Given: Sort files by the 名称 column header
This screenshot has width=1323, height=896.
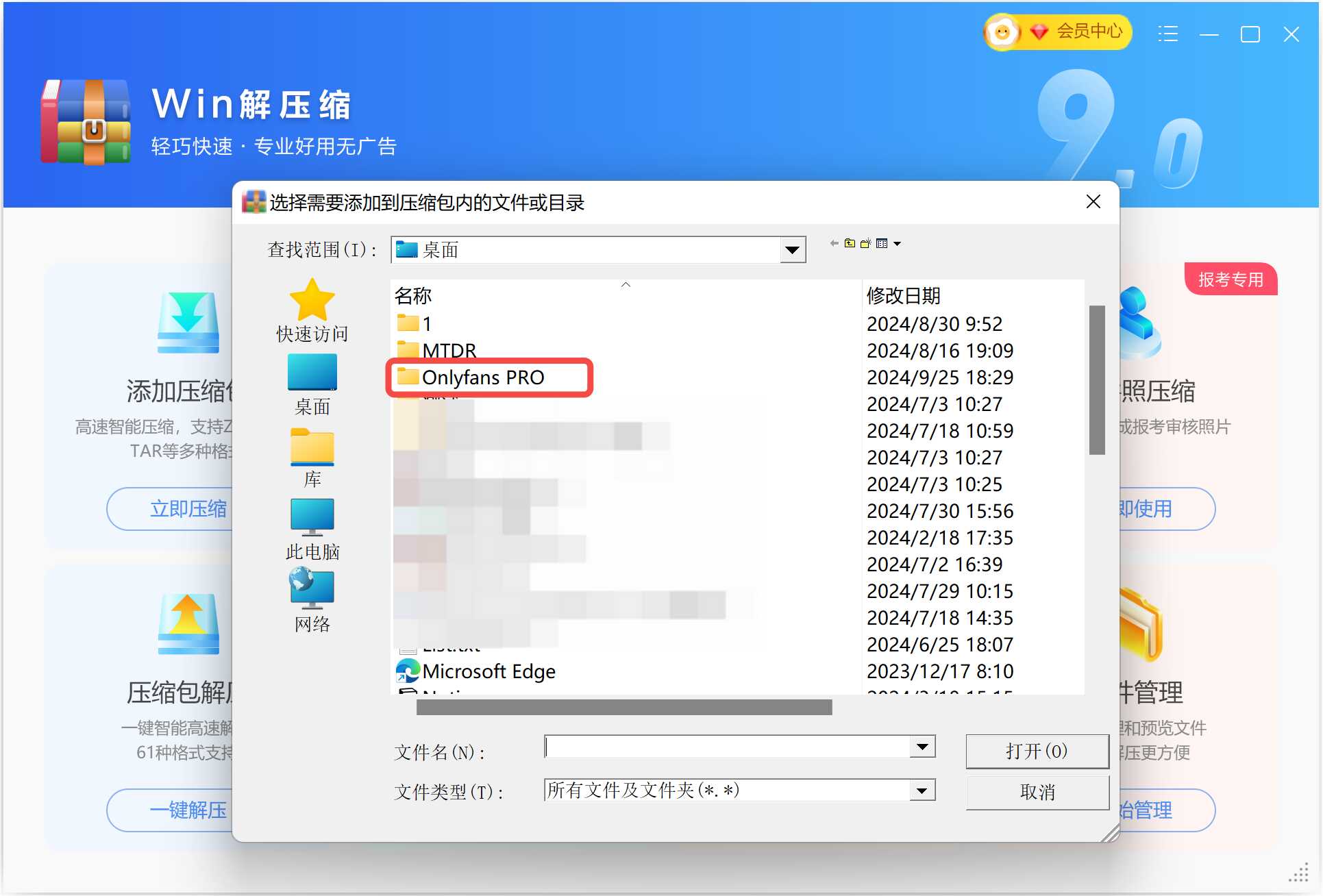Looking at the screenshot, I should pos(413,296).
